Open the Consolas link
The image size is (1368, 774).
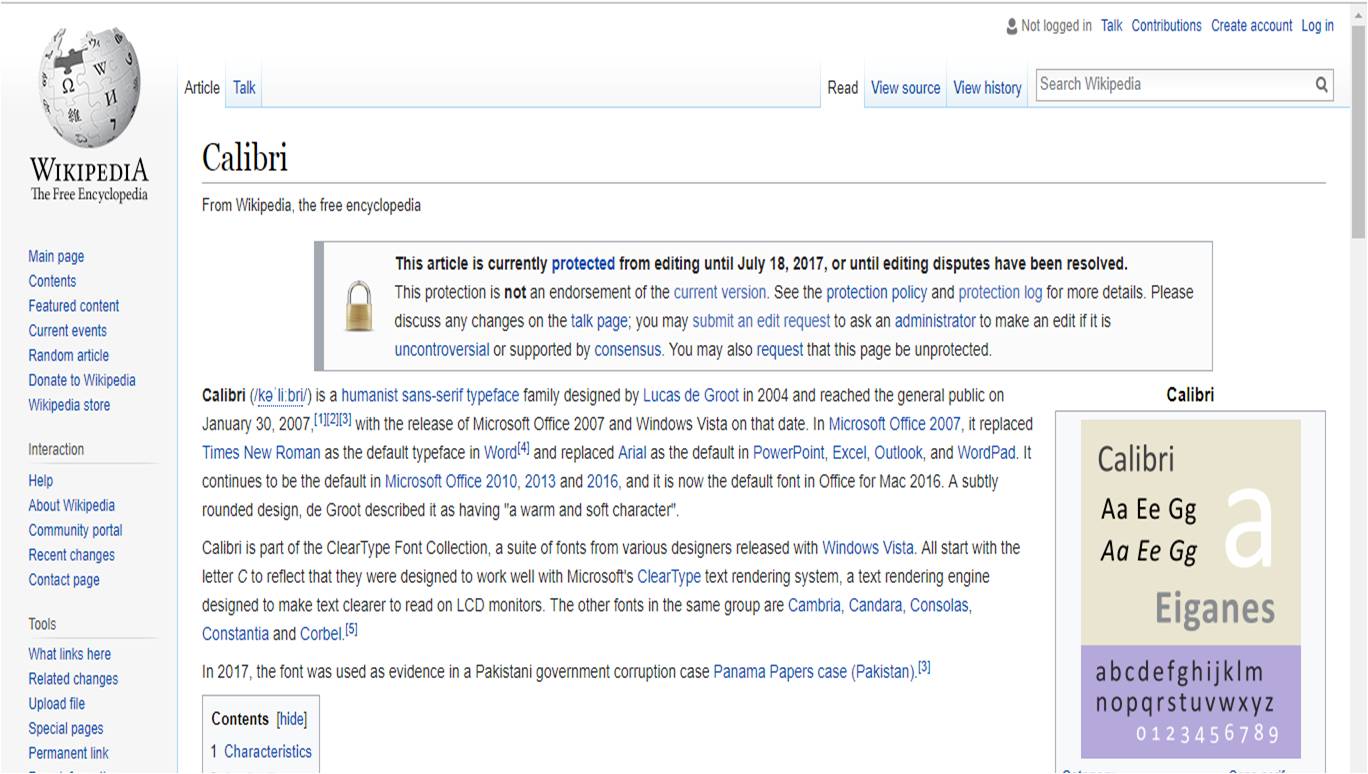click(939, 605)
